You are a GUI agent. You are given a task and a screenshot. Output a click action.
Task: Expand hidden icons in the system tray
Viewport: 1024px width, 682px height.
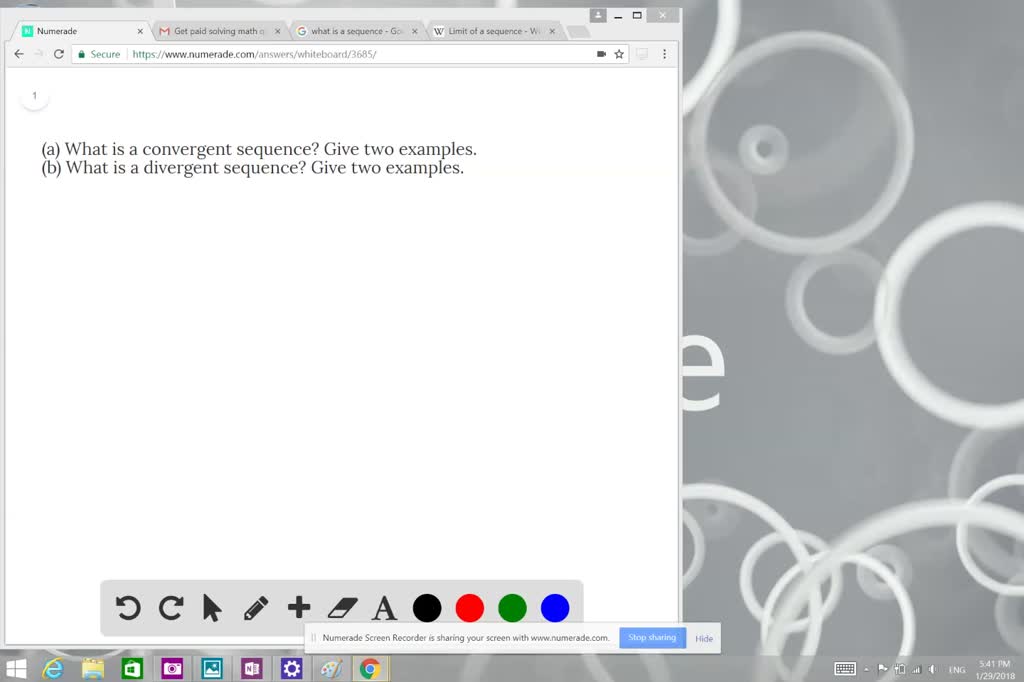click(x=866, y=668)
